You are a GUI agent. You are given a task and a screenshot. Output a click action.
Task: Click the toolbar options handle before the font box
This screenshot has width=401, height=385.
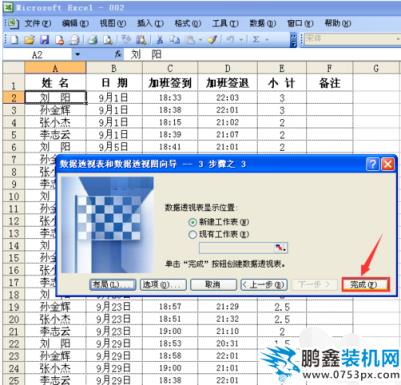(x=293, y=40)
